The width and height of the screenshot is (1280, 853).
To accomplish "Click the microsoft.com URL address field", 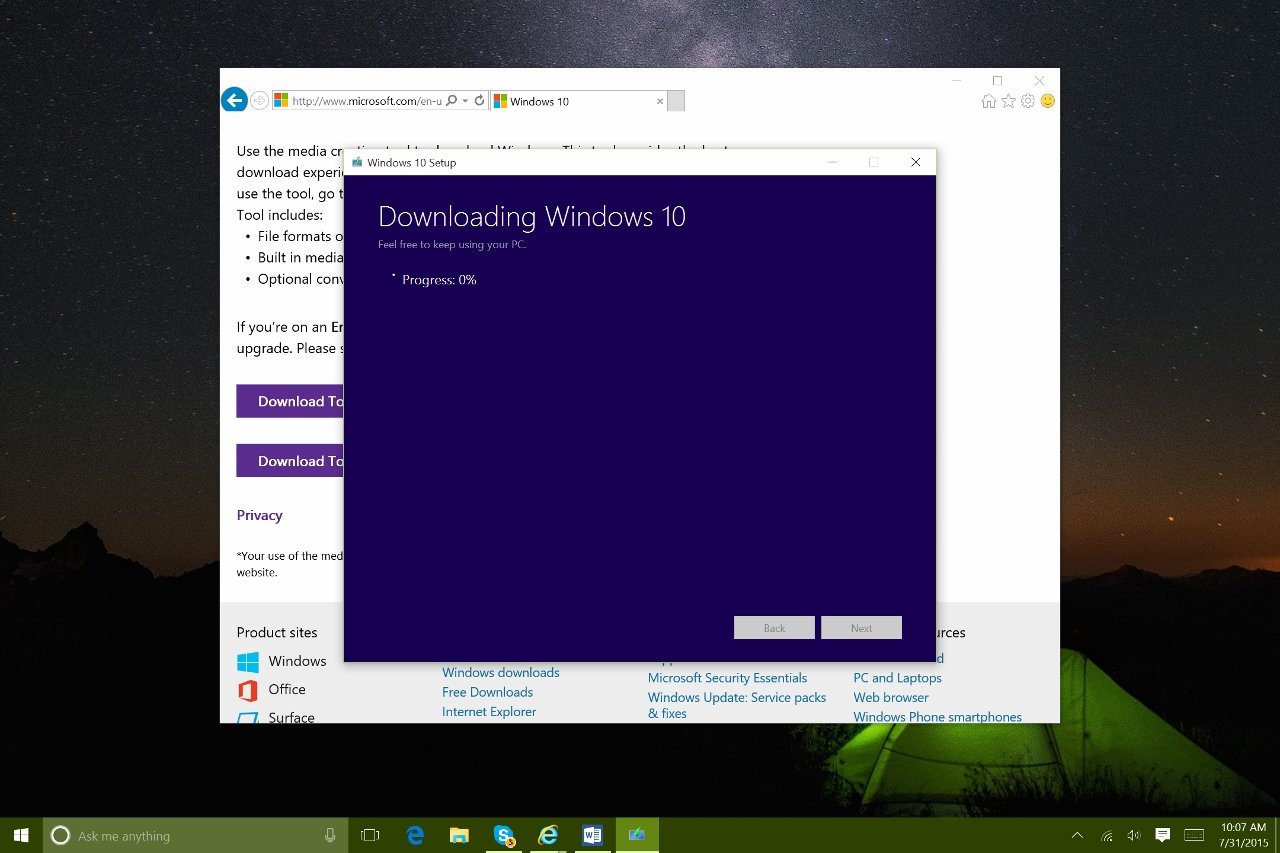I will point(367,101).
